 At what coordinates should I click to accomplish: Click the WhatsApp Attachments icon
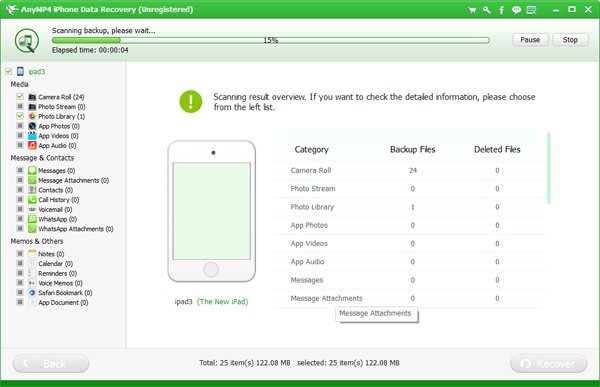click(x=32, y=229)
